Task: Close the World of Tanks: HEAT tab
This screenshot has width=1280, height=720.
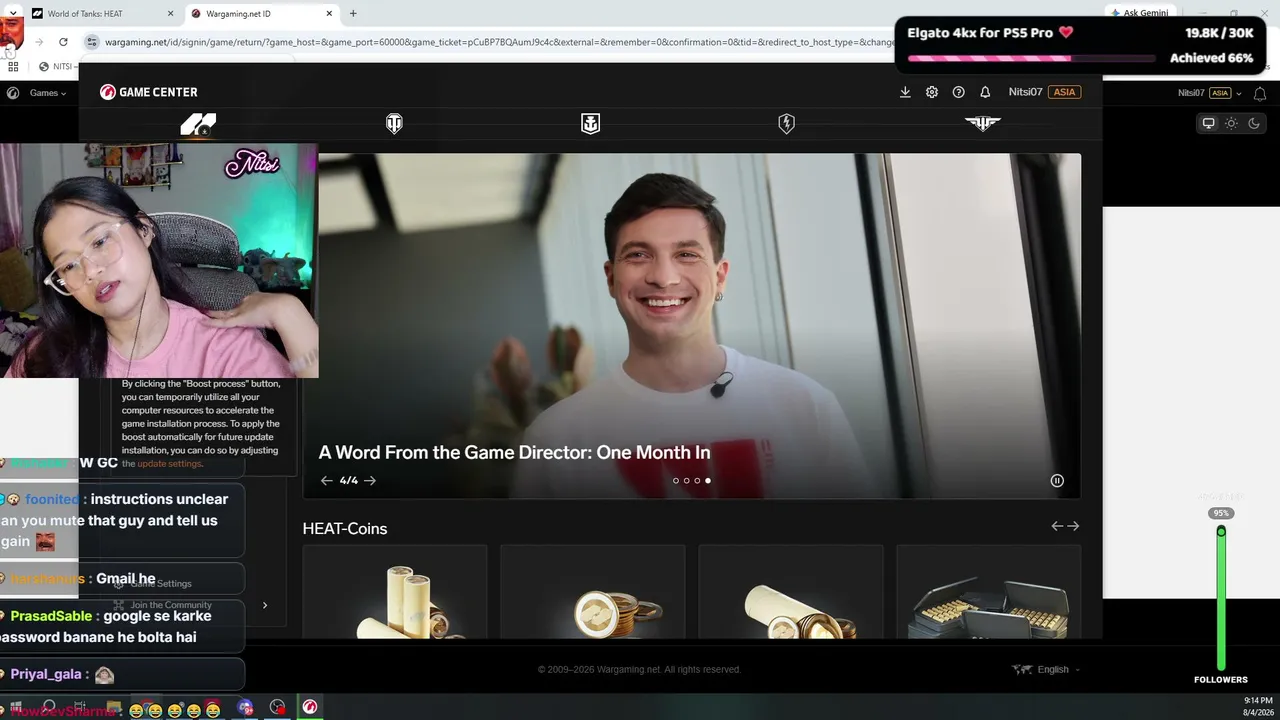Action: coord(170,14)
